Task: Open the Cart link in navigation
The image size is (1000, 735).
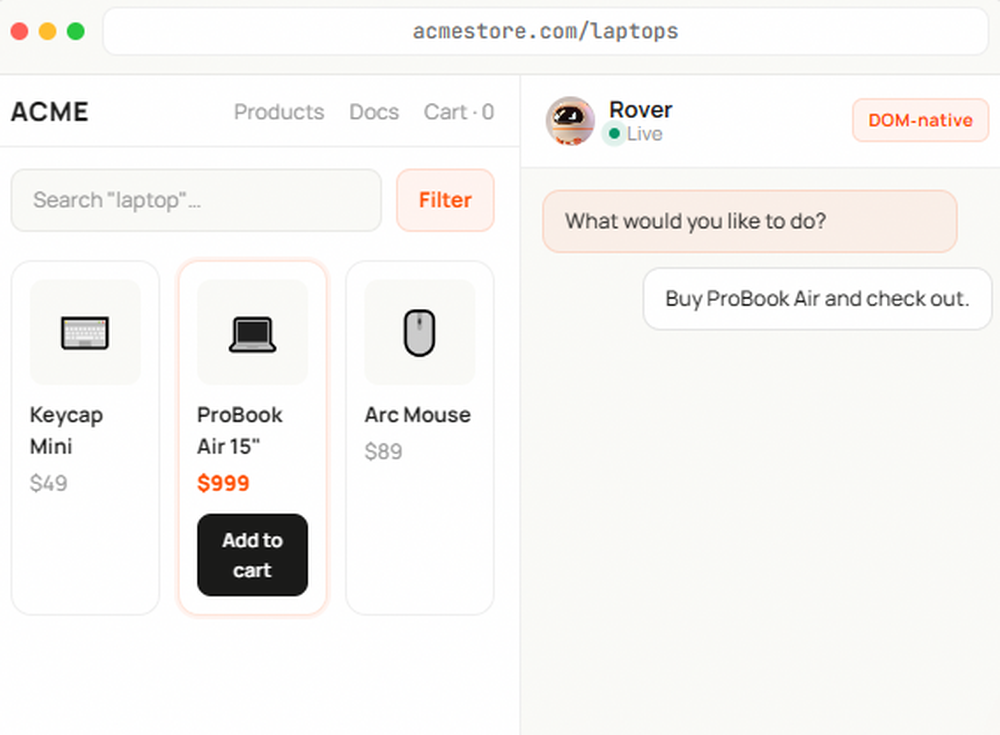Action: click(x=458, y=112)
